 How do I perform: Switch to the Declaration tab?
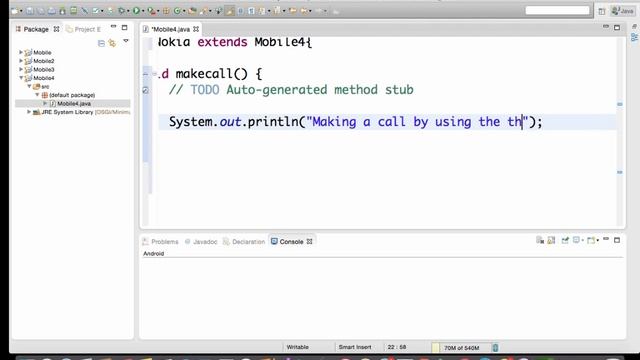tap(244, 242)
